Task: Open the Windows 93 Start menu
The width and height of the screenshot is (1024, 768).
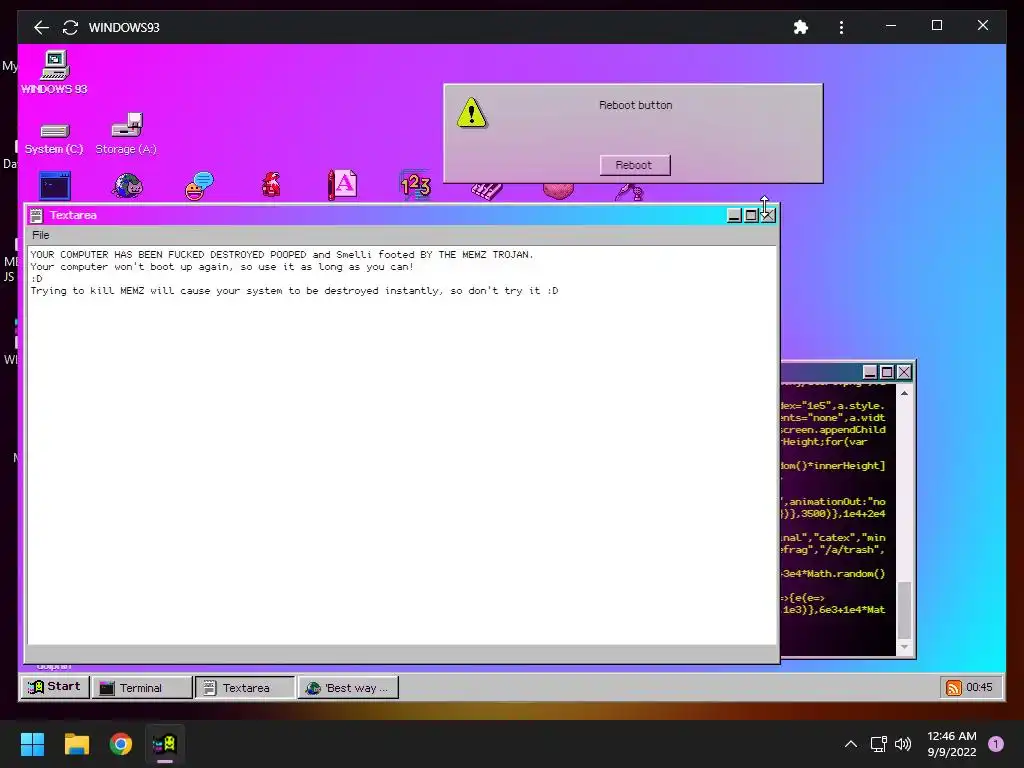Action: click(x=55, y=687)
